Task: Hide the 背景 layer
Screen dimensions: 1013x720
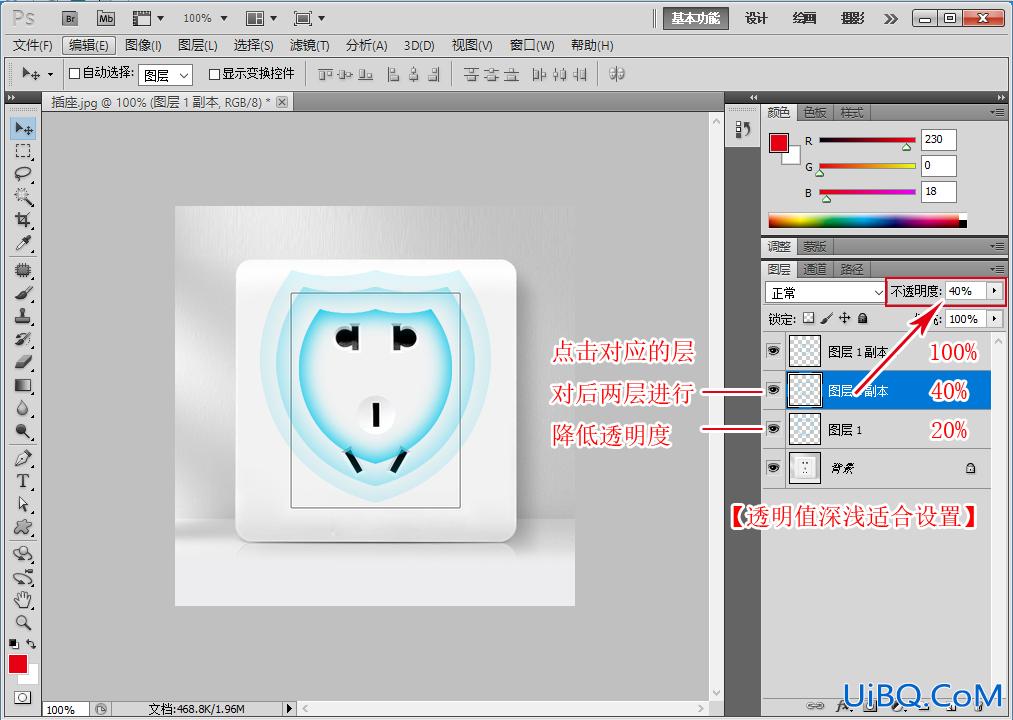Action: coord(773,468)
